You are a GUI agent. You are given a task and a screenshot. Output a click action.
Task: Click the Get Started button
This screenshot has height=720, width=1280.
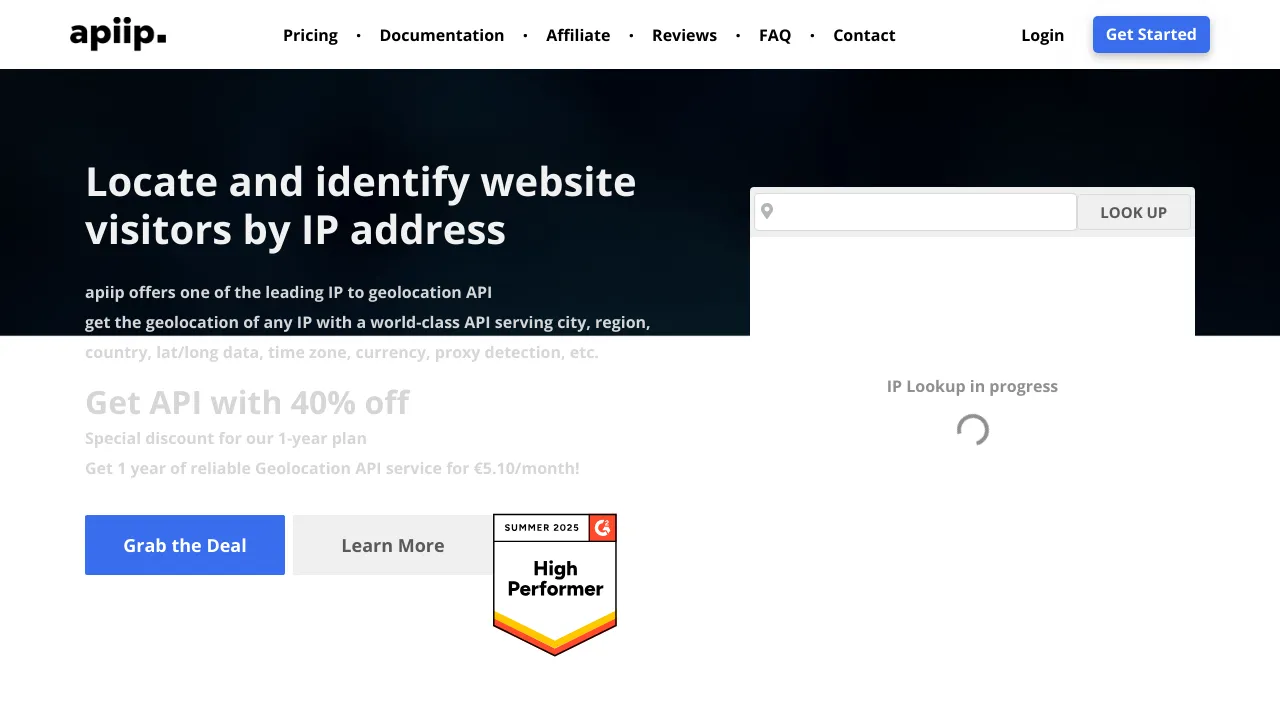(1151, 34)
